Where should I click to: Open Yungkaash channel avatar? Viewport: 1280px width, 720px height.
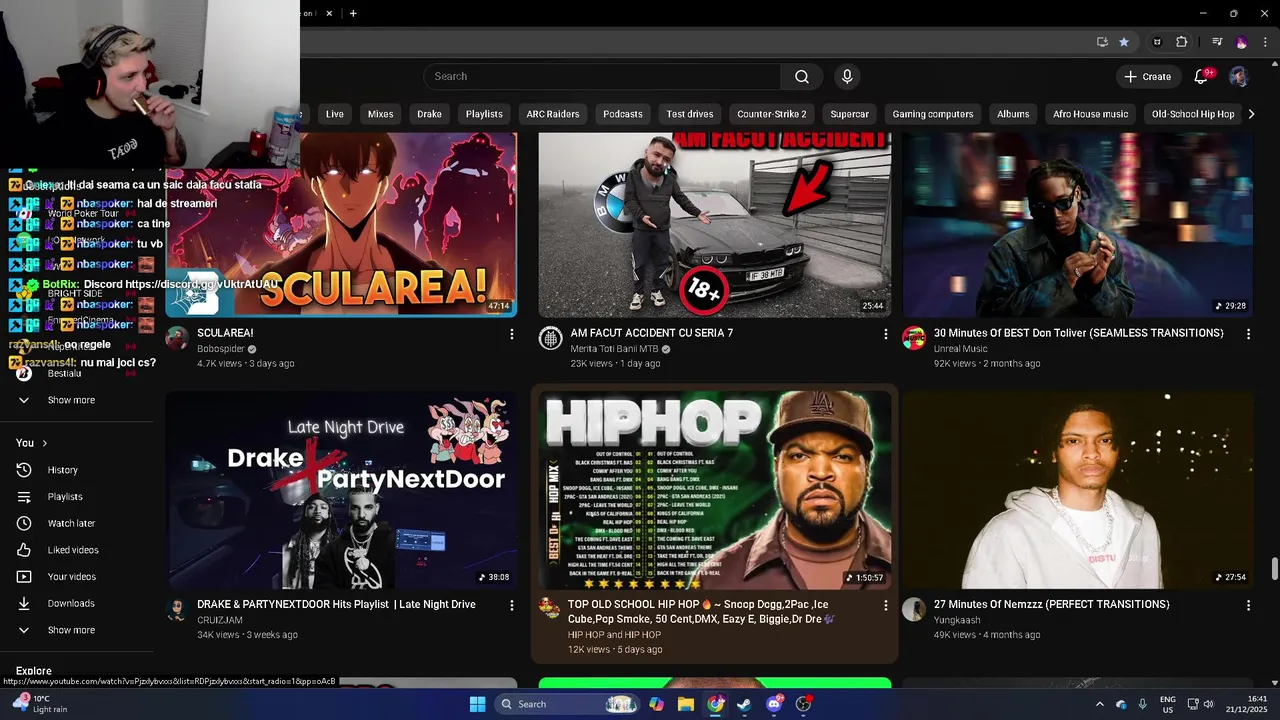click(914, 609)
